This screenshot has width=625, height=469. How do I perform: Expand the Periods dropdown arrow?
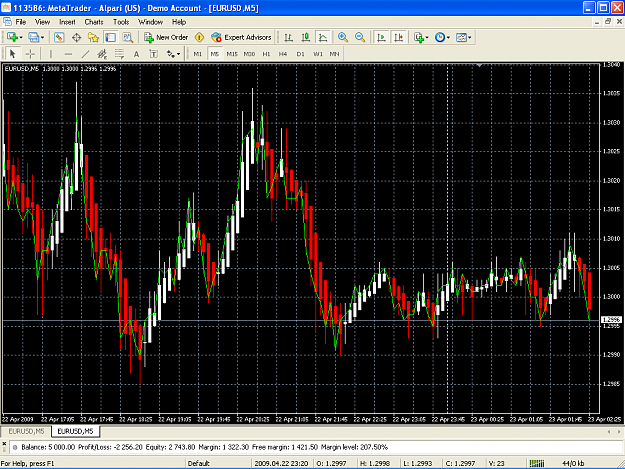(x=448, y=37)
